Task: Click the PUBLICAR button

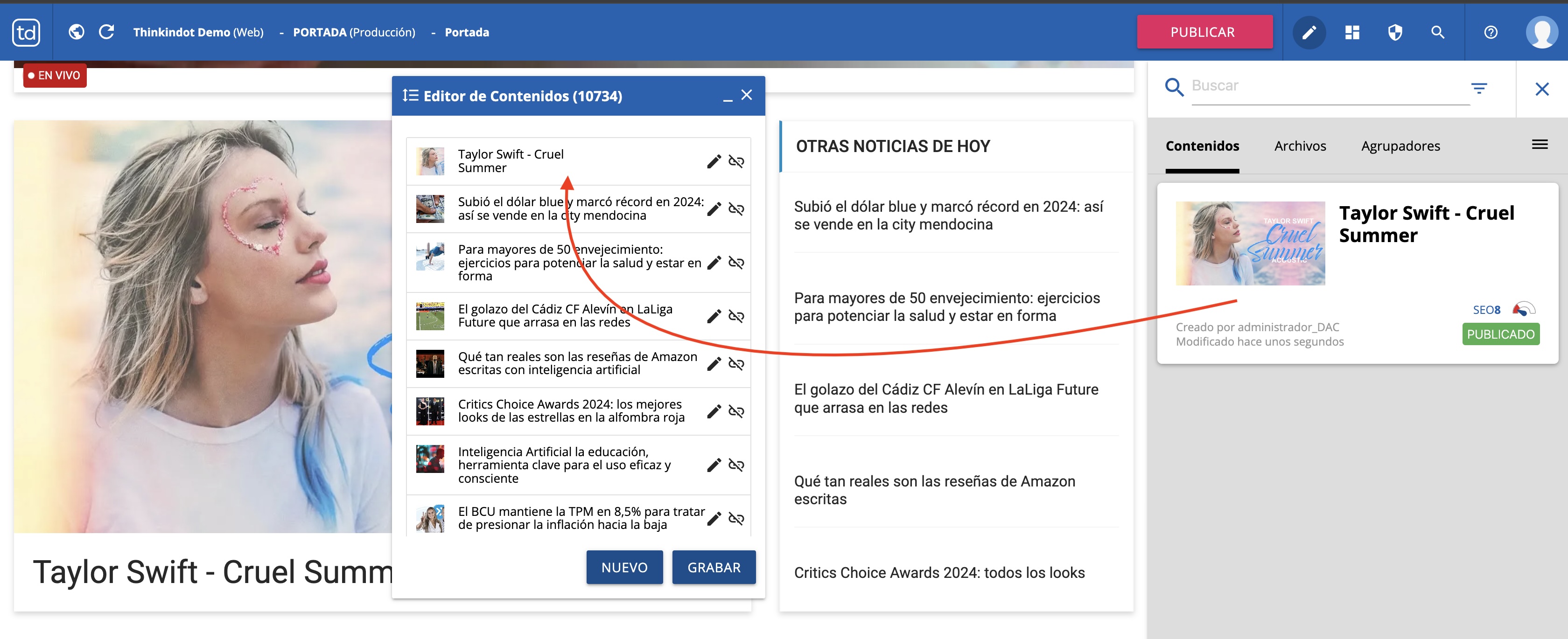Action: click(1204, 32)
